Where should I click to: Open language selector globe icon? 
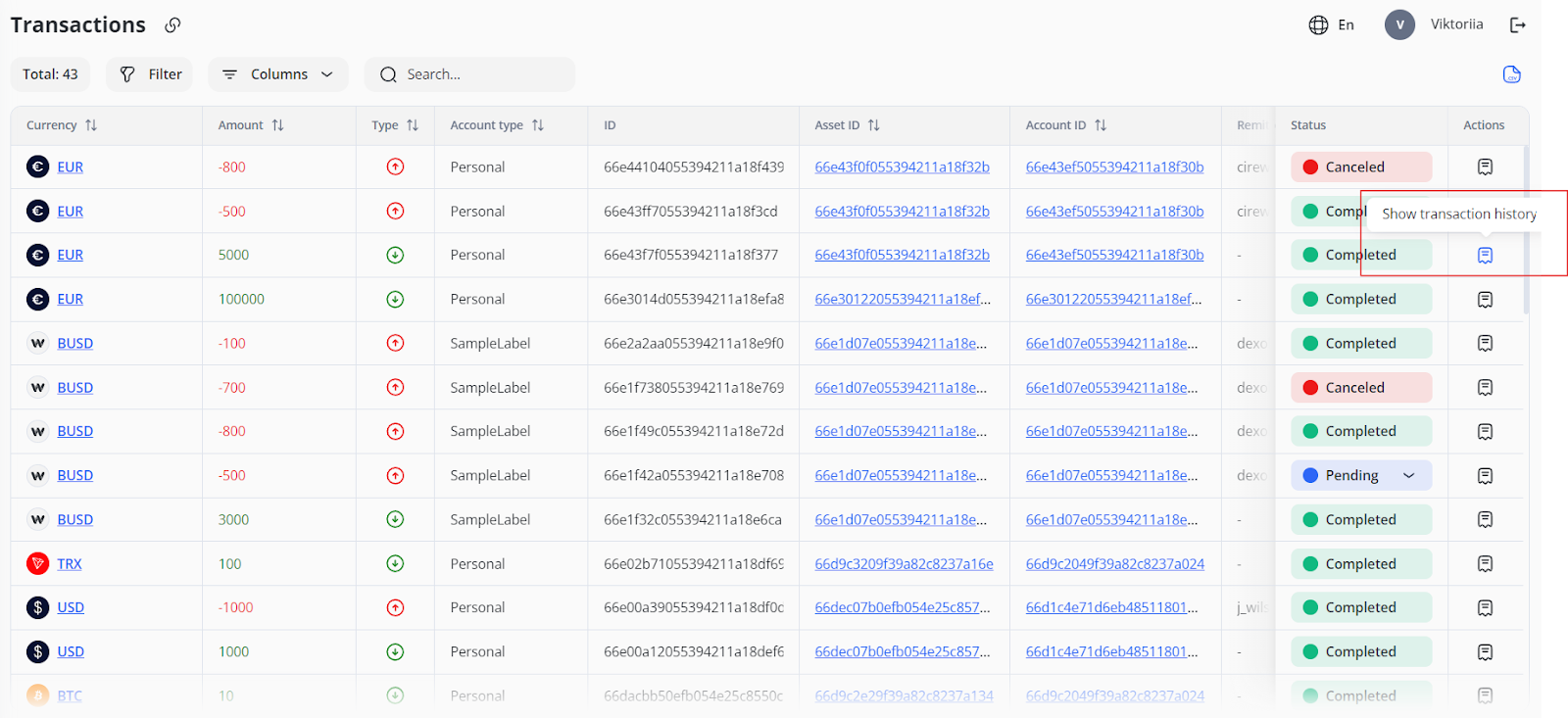(x=1318, y=25)
